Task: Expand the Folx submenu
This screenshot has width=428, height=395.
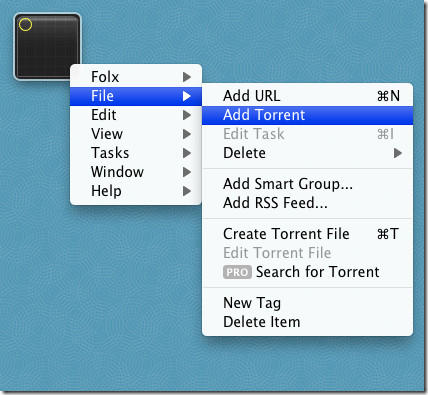Action: [x=136, y=77]
